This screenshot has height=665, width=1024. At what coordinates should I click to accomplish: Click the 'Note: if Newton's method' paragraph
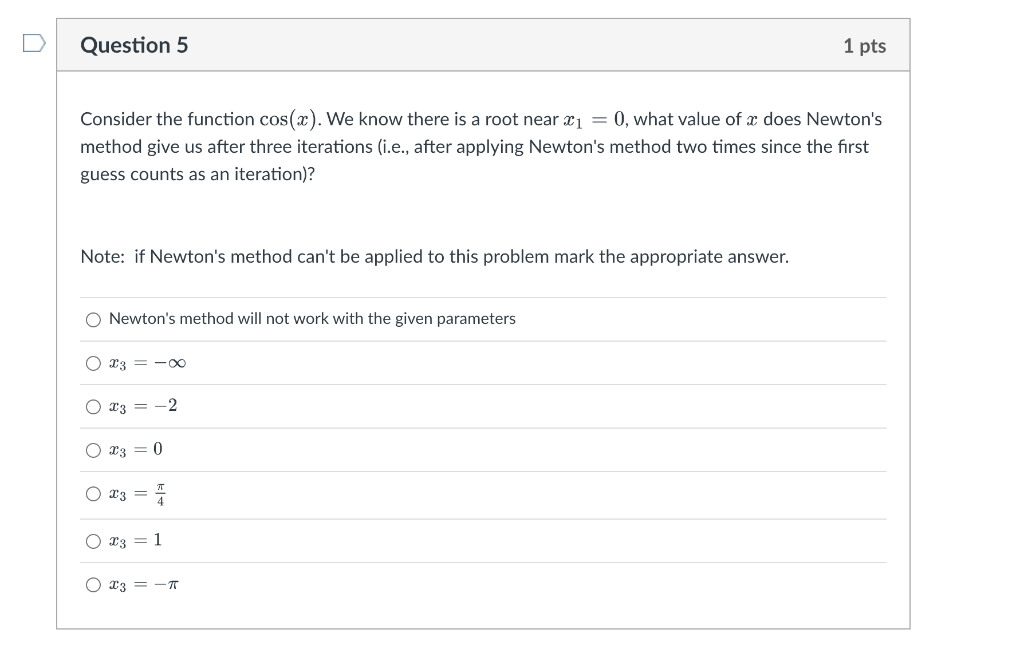[434, 257]
